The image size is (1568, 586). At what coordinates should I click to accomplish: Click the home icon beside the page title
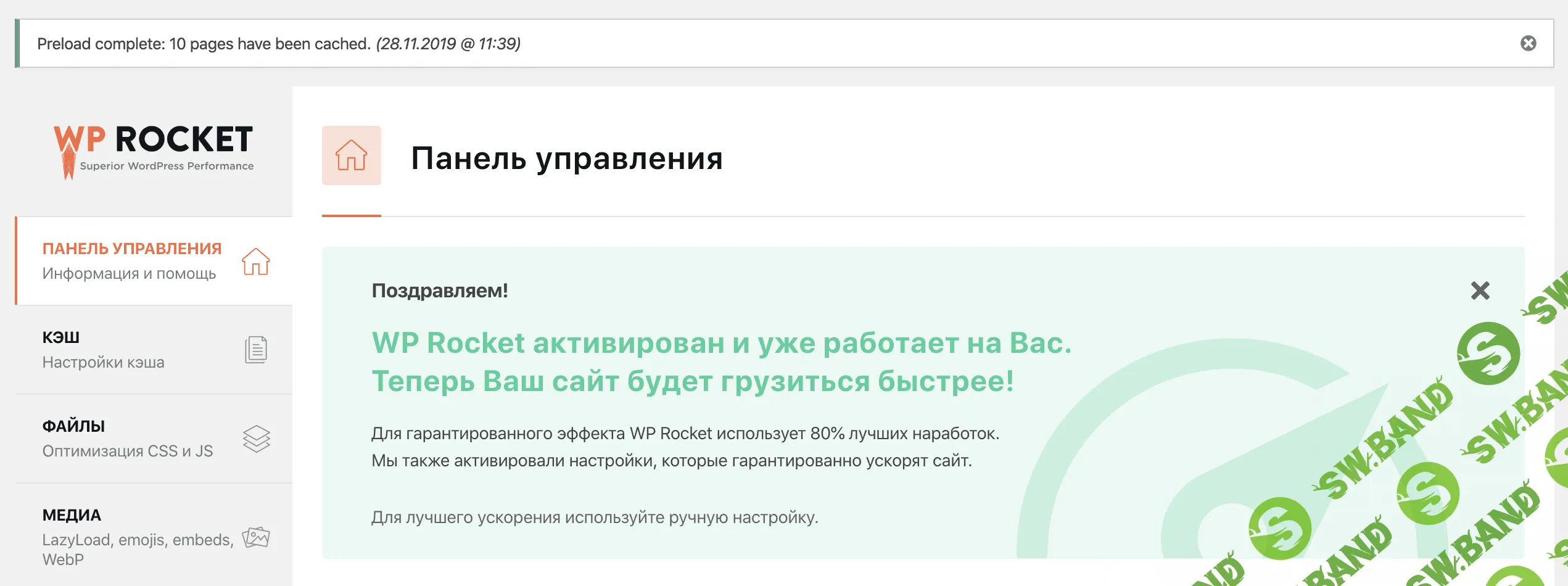(351, 155)
